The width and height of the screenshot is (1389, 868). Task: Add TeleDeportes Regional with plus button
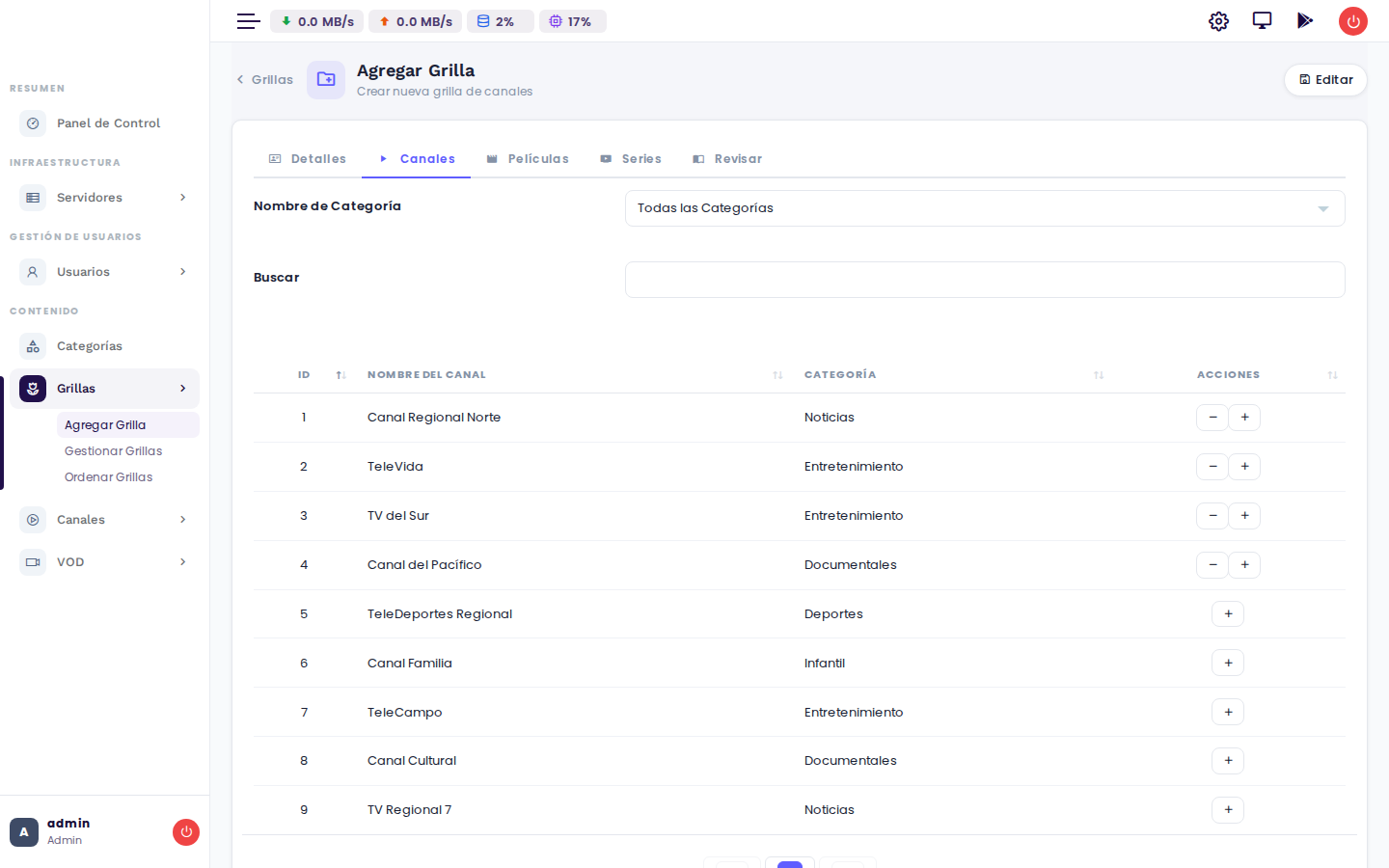pos(1228,614)
